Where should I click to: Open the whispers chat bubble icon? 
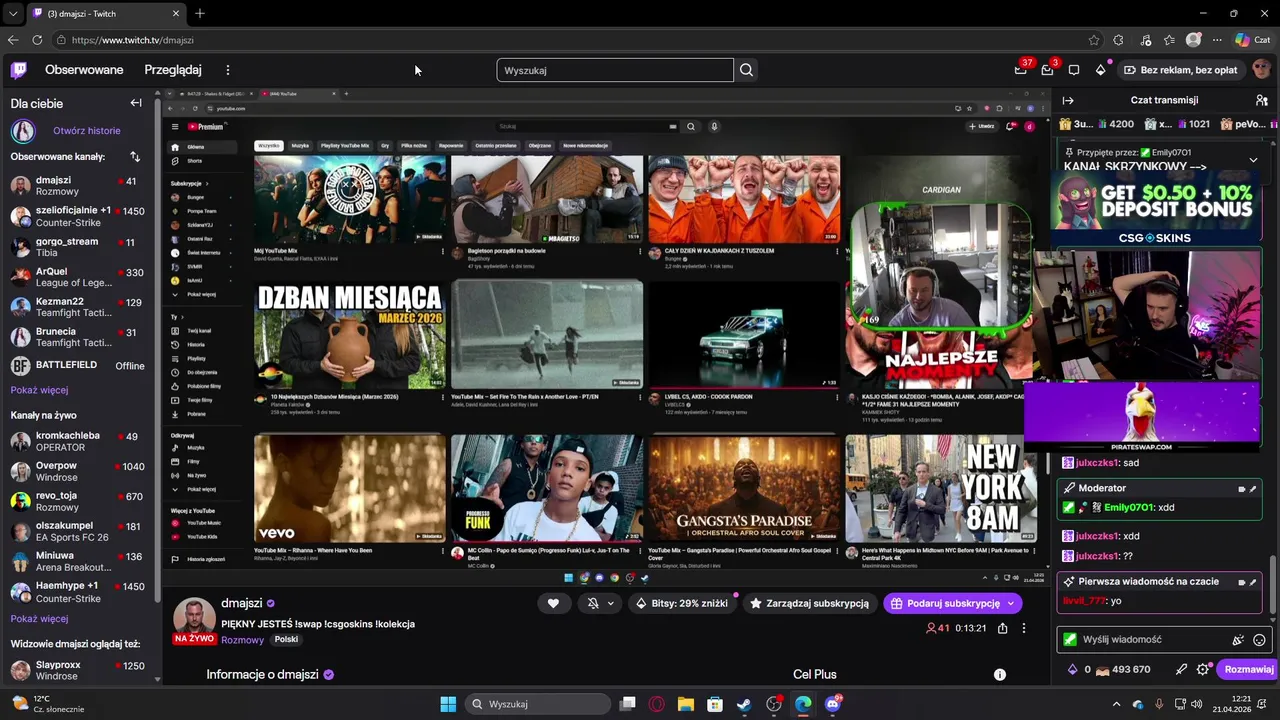pyautogui.click(x=1074, y=70)
